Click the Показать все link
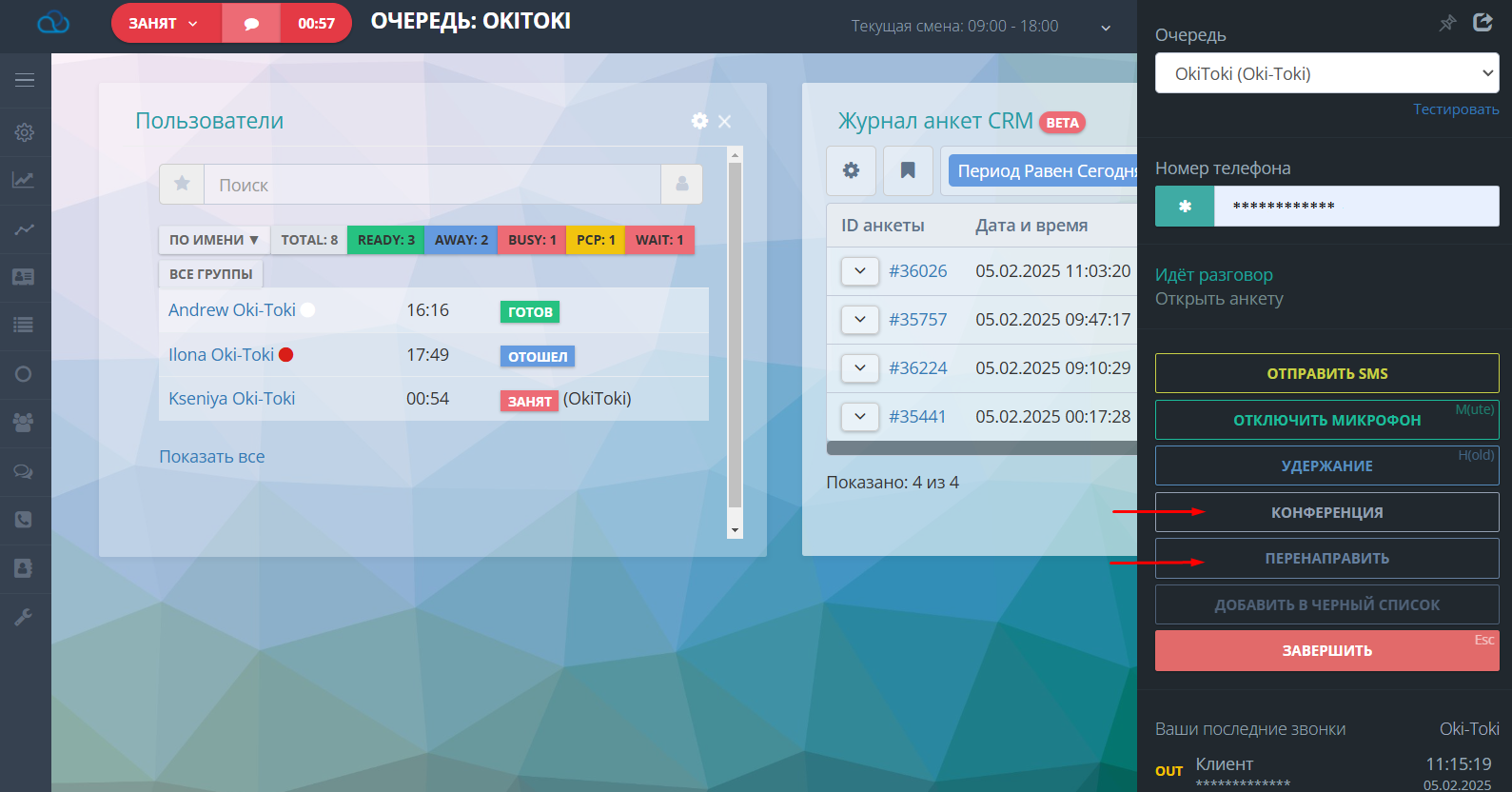The image size is (1512, 792). [212, 457]
